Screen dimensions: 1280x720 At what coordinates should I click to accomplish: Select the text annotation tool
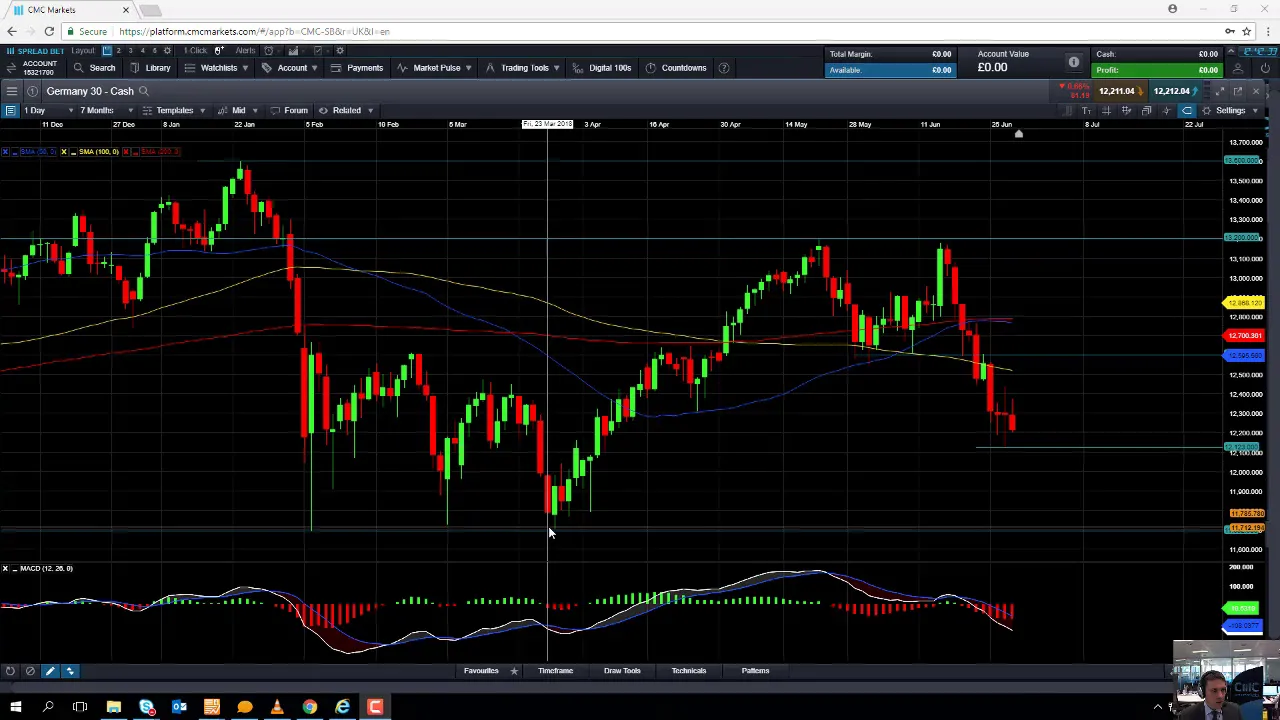click(1086, 110)
